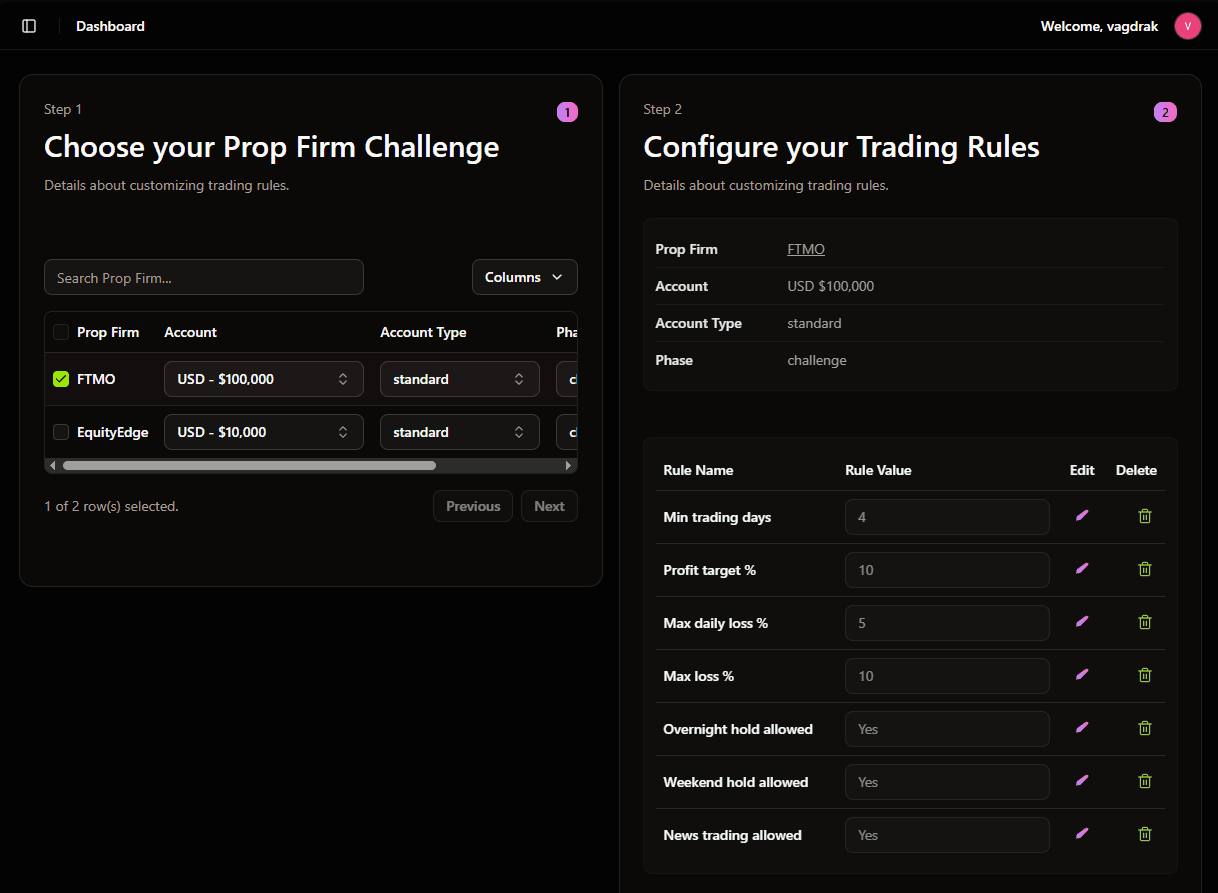Toggle the sidebar panel icon
Screen dimensions: 1218x893
[29, 26]
